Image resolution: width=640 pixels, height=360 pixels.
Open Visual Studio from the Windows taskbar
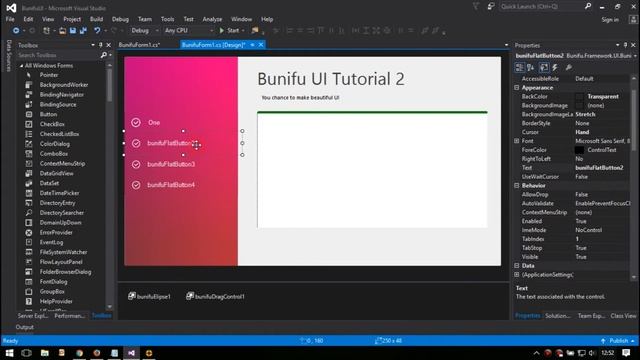131,353
